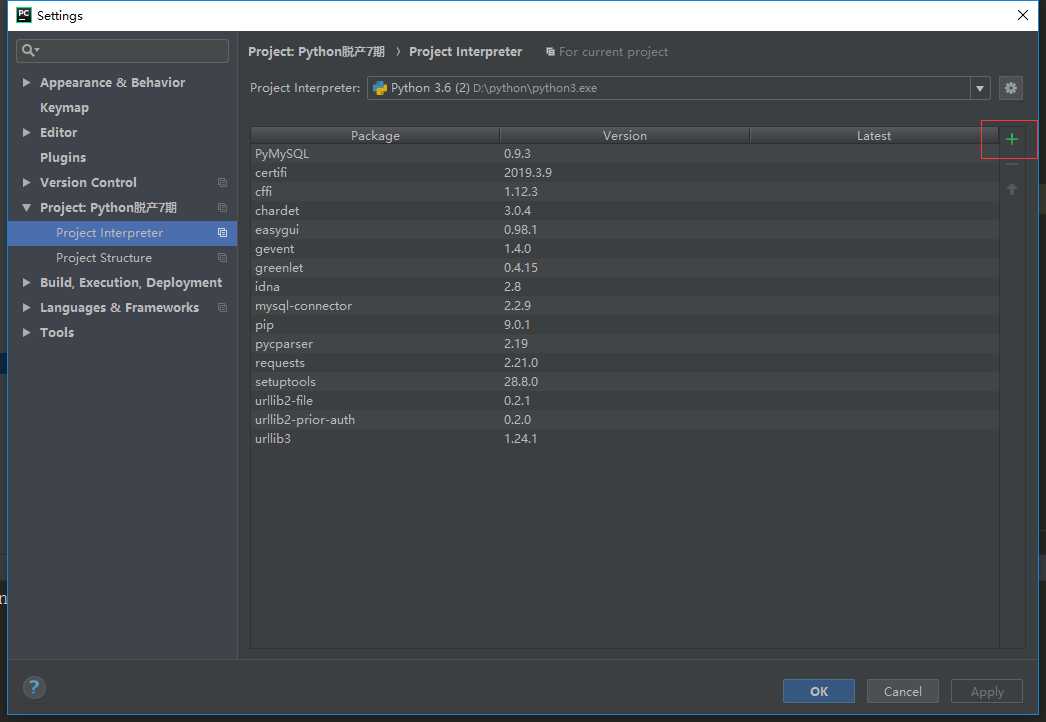Expand the Version Control section
Viewport: 1046px width, 722px height.
(26, 182)
